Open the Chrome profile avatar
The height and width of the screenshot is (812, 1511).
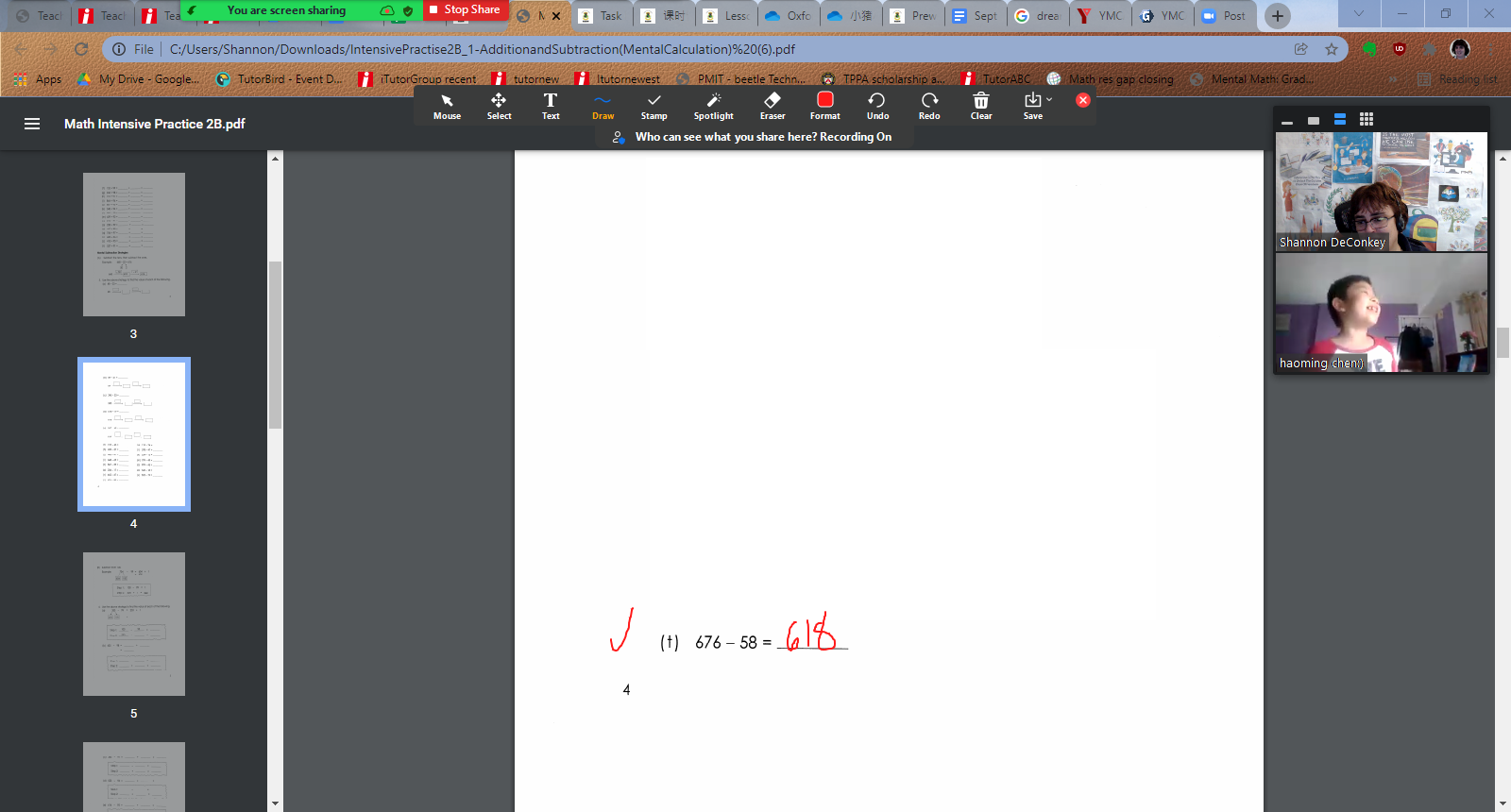click(1460, 49)
